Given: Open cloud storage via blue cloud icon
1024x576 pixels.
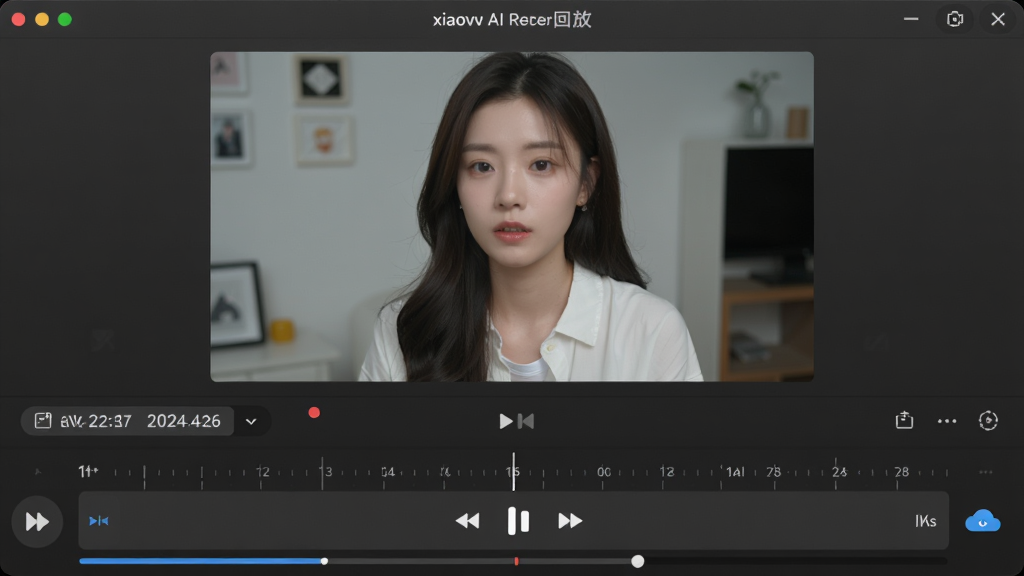Looking at the screenshot, I should [983, 521].
